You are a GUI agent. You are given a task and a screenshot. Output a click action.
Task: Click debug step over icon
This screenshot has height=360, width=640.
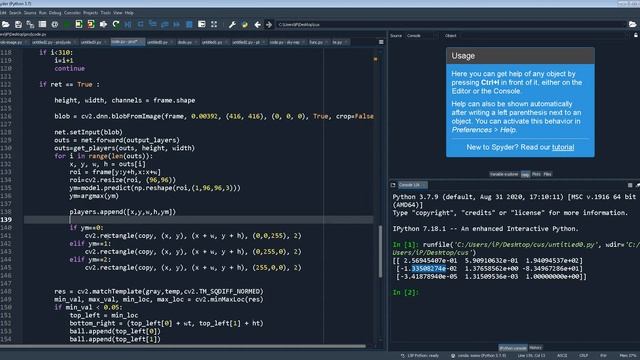140,24
